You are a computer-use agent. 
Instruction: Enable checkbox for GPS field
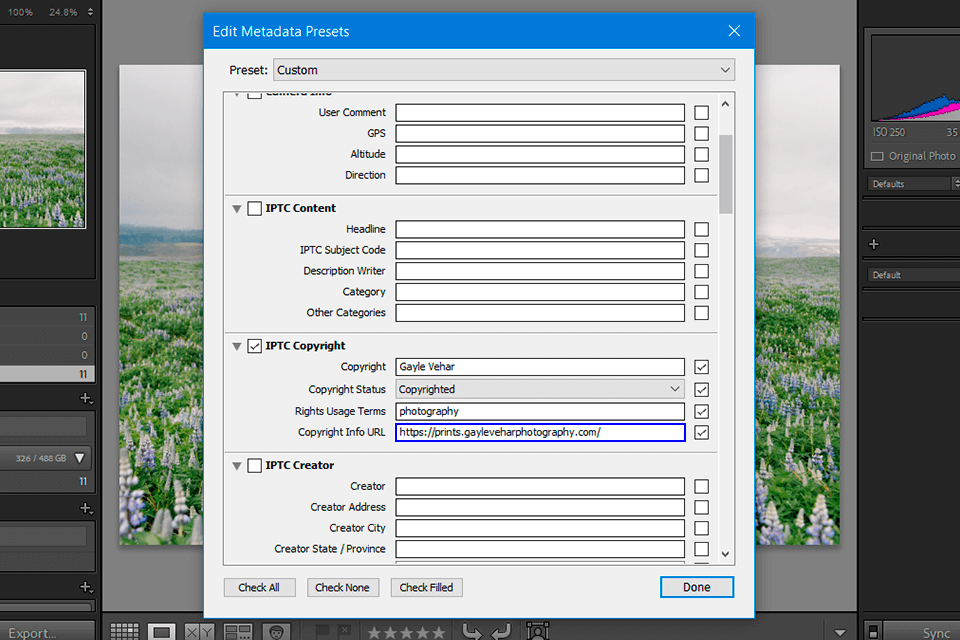coord(702,134)
